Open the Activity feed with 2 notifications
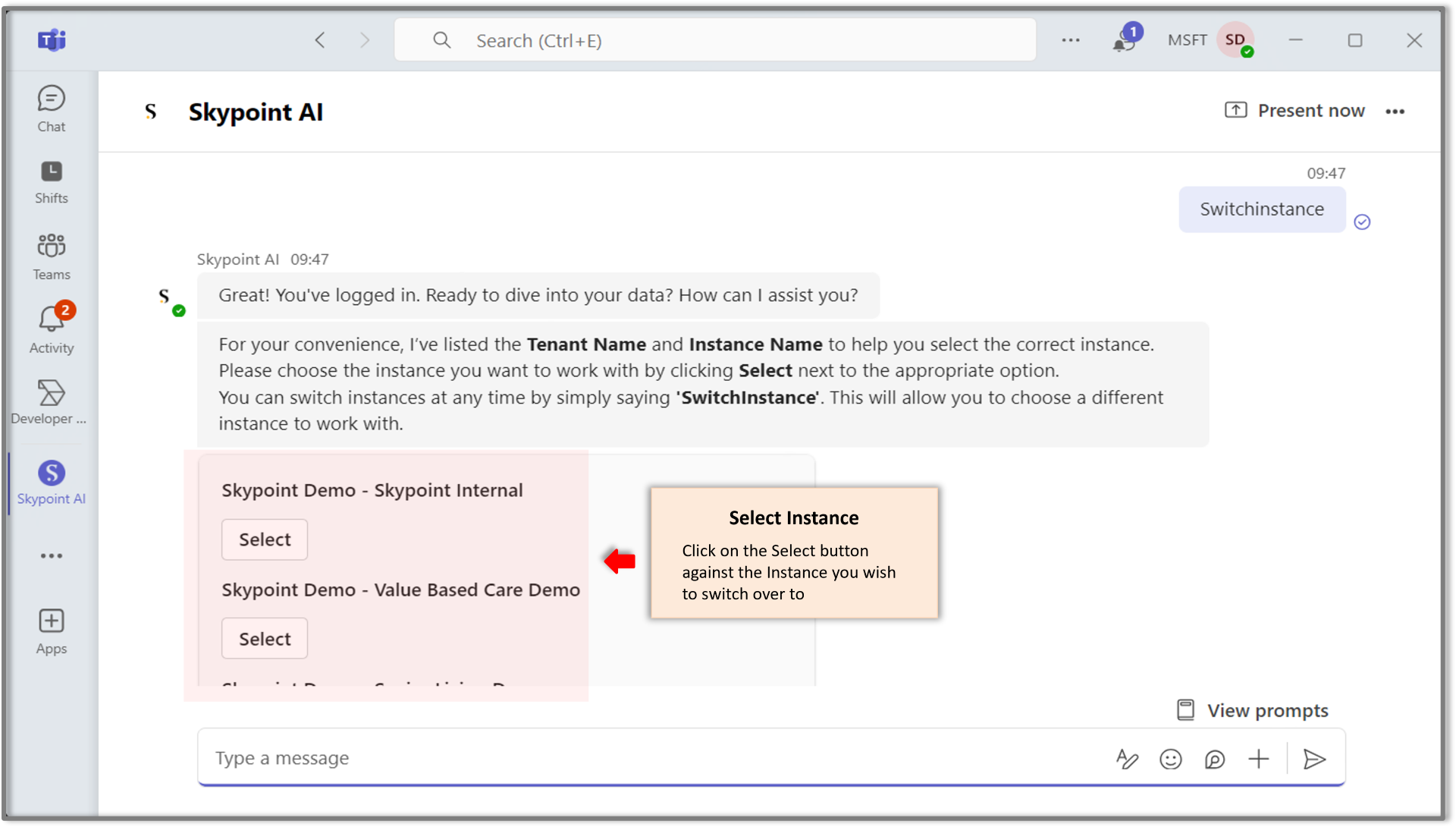1456x827 pixels. pos(52,330)
